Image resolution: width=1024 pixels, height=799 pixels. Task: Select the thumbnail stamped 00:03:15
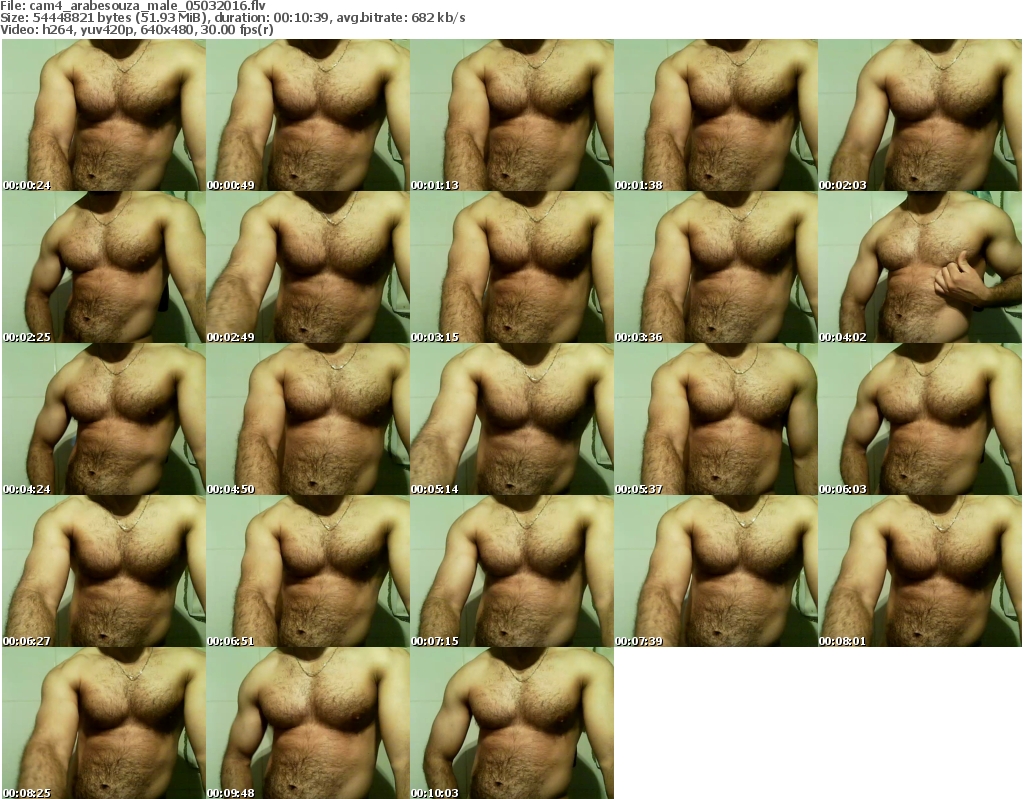click(x=512, y=267)
